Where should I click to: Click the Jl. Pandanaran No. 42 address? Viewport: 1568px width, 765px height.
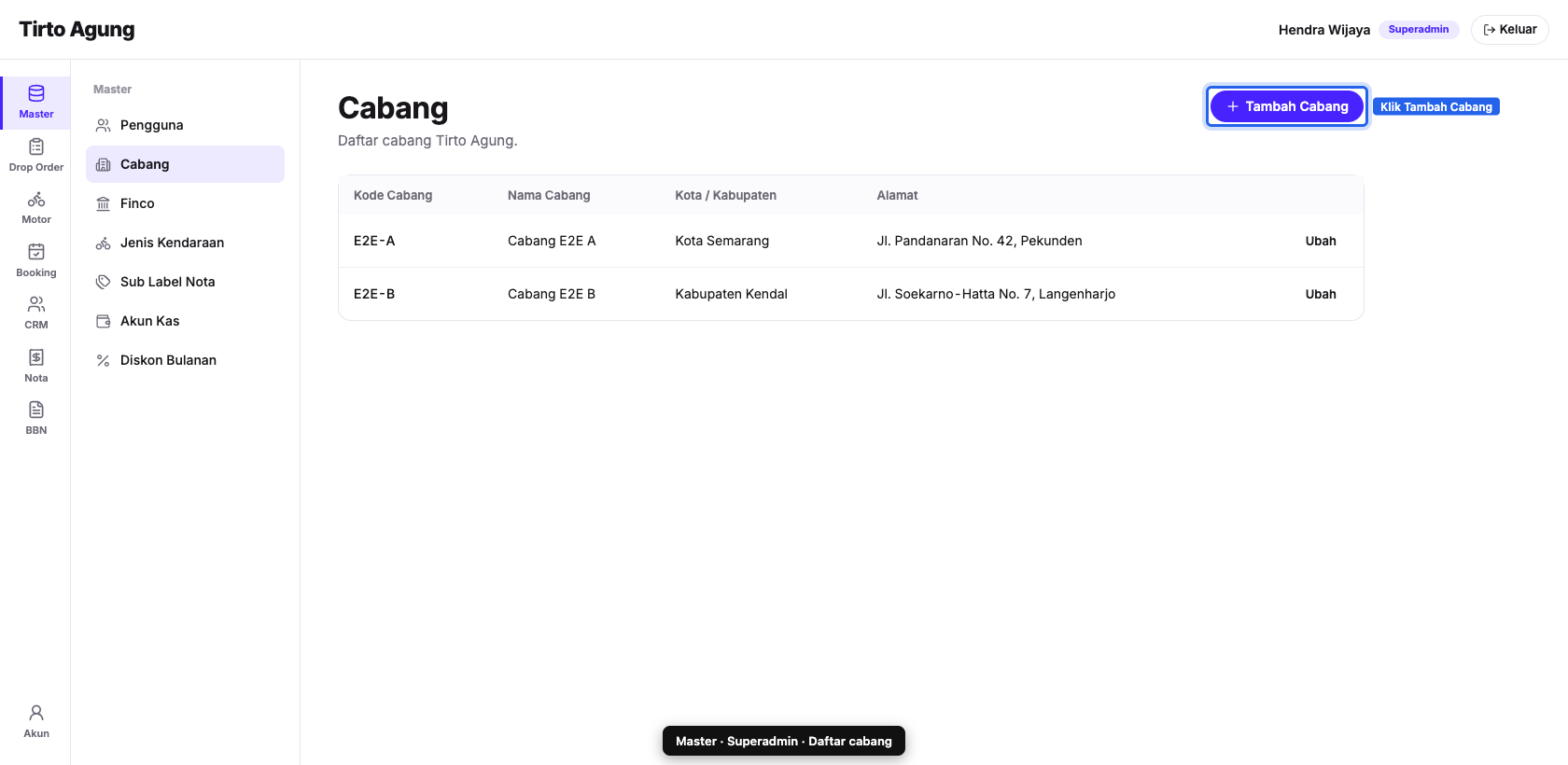tap(979, 241)
